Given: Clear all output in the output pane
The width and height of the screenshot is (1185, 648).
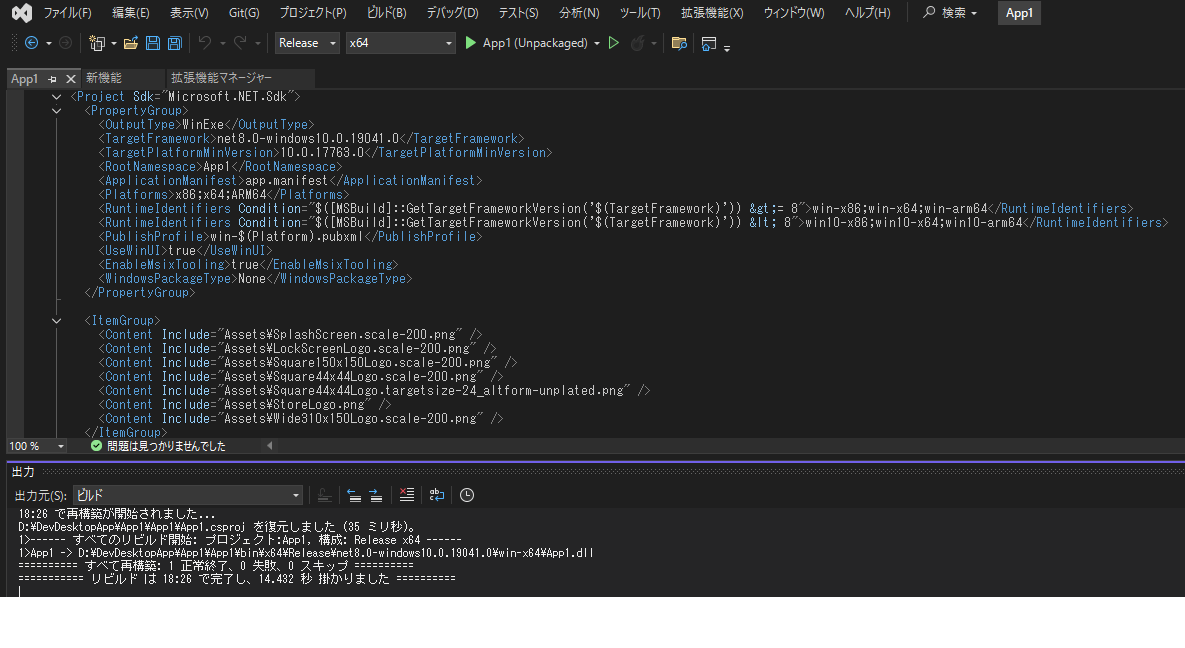Looking at the screenshot, I should pos(406,494).
